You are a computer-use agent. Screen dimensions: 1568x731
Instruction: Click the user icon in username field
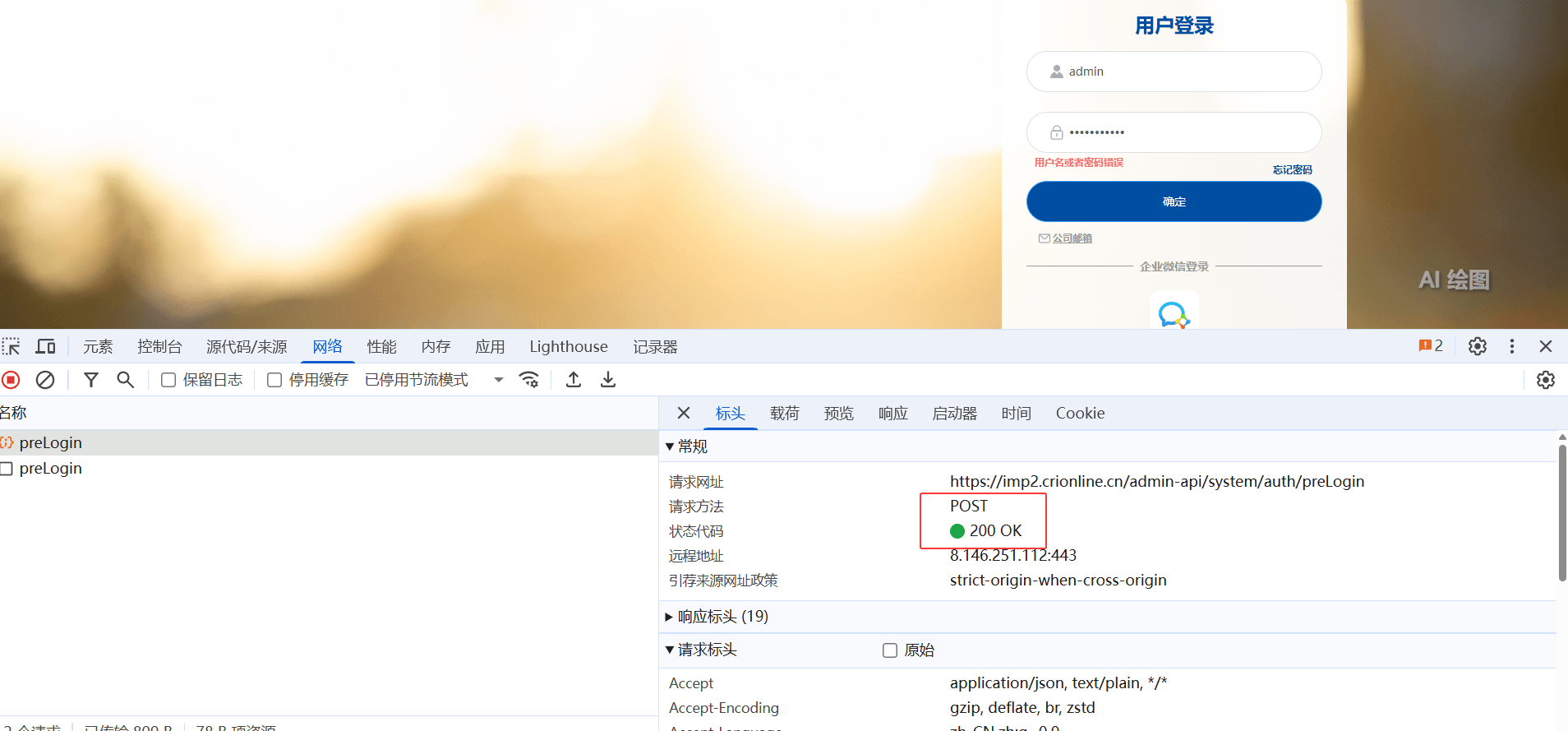point(1057,72)
